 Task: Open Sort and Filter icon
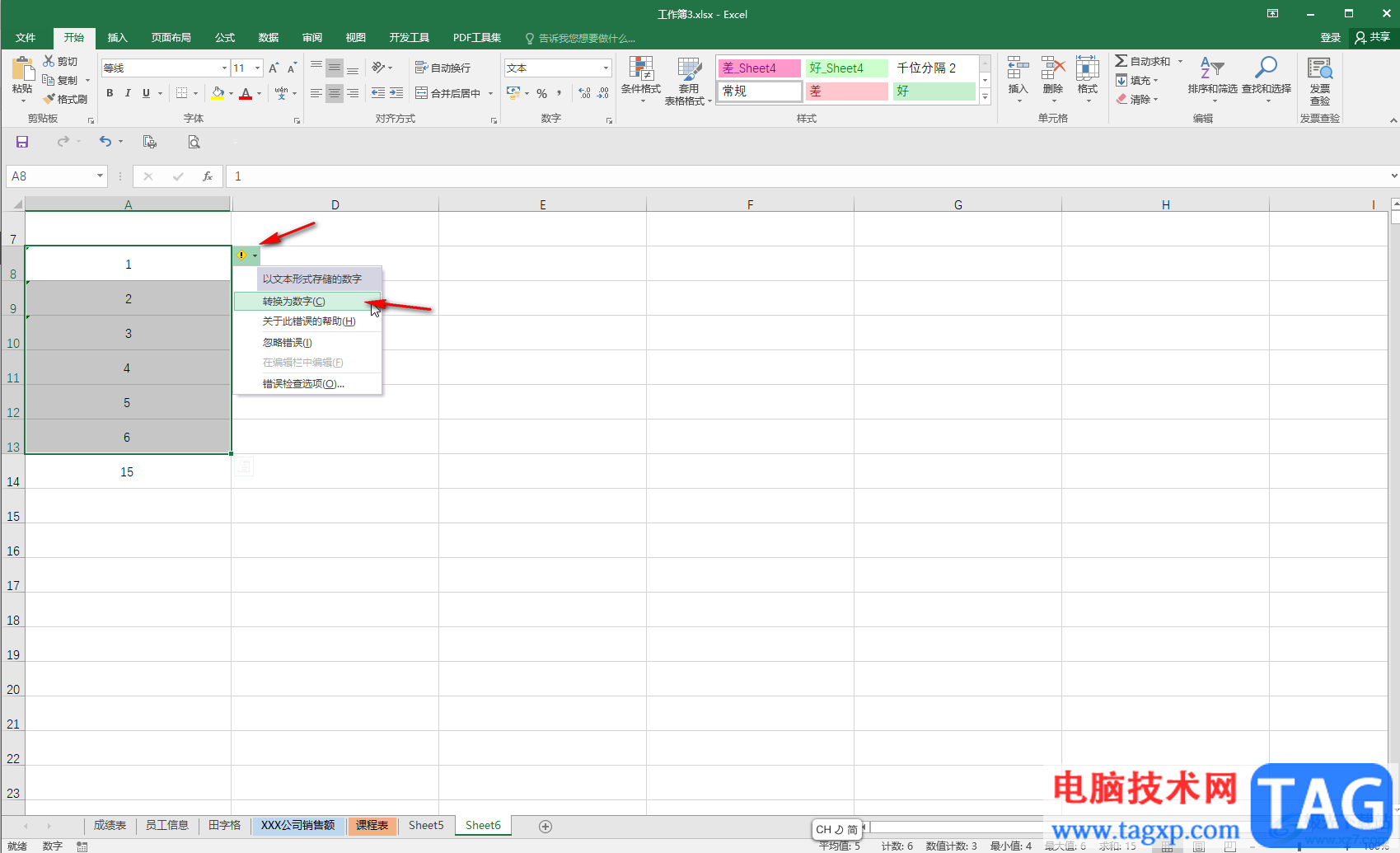pos(1212,68)
